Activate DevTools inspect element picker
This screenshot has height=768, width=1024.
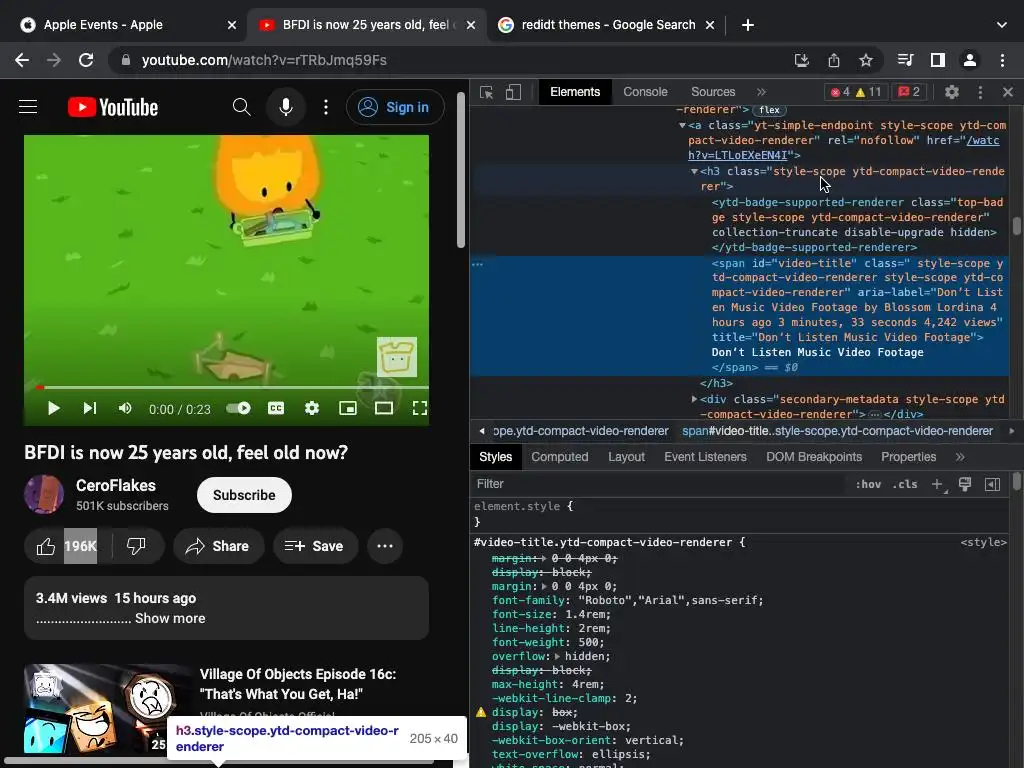coord(487,92)
